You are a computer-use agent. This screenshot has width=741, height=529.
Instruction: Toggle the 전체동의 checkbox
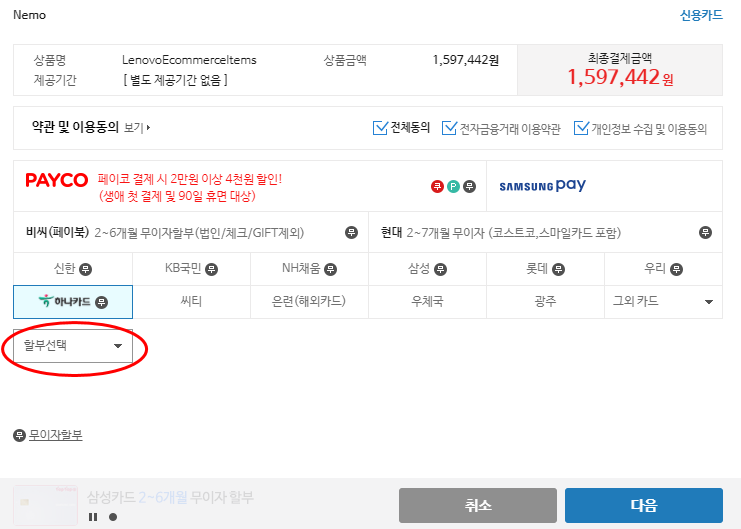[x=380, y=128]
